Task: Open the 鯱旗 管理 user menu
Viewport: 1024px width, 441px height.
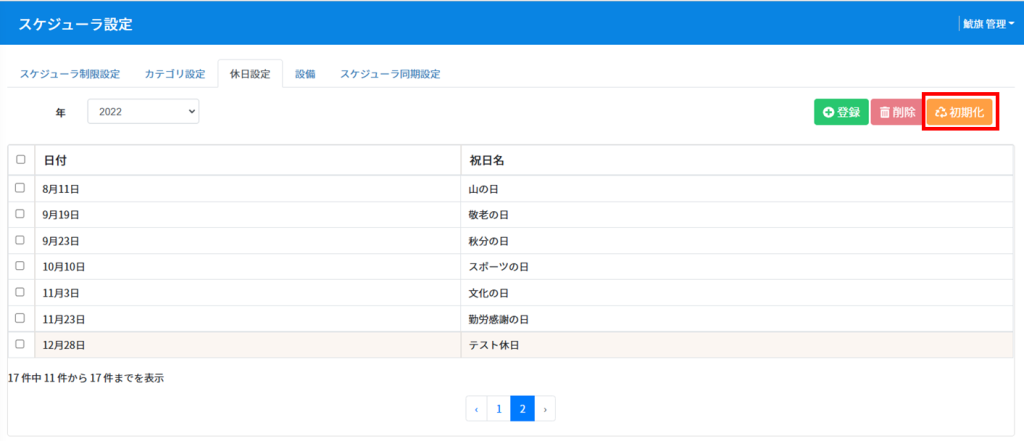Action: 988,24
